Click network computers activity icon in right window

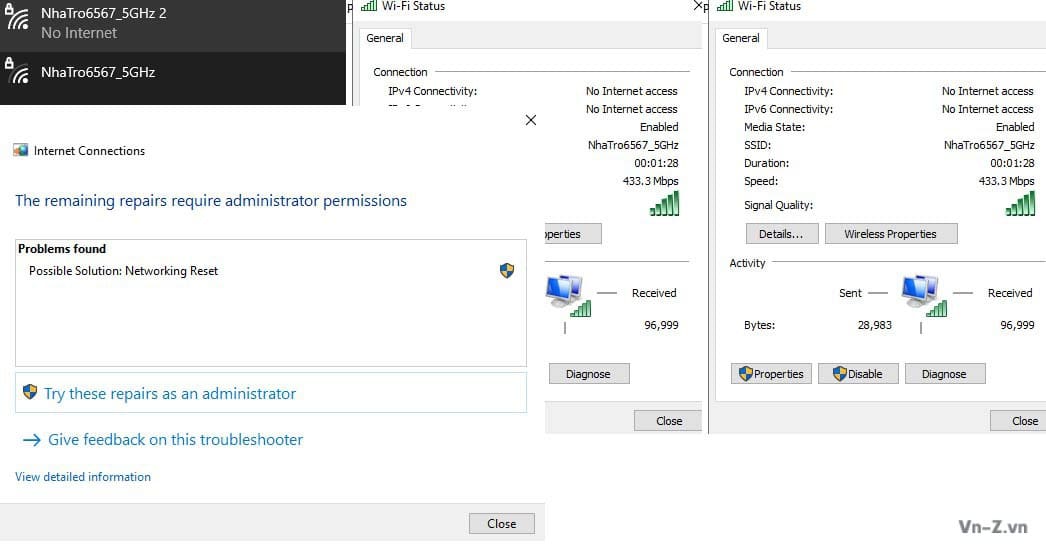(x=921, y=295)
